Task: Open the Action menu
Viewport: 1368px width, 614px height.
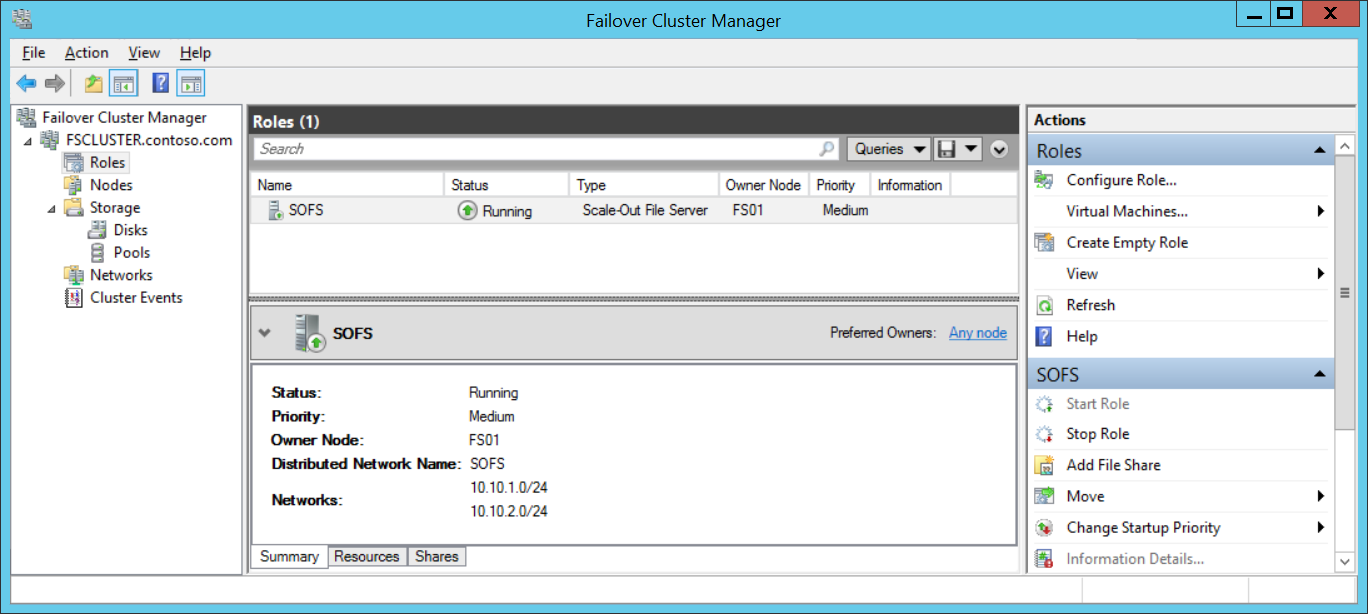Action: [x=87, y=53]
